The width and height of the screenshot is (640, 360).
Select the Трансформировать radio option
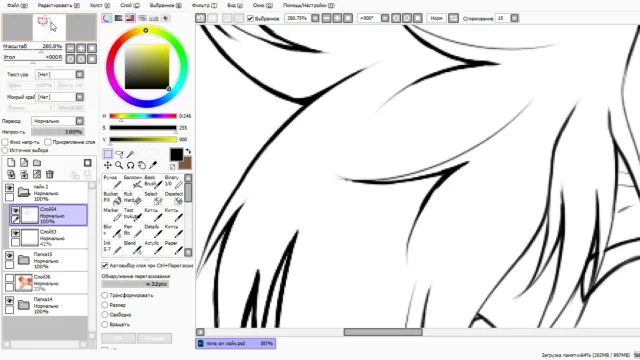point(105,295)
